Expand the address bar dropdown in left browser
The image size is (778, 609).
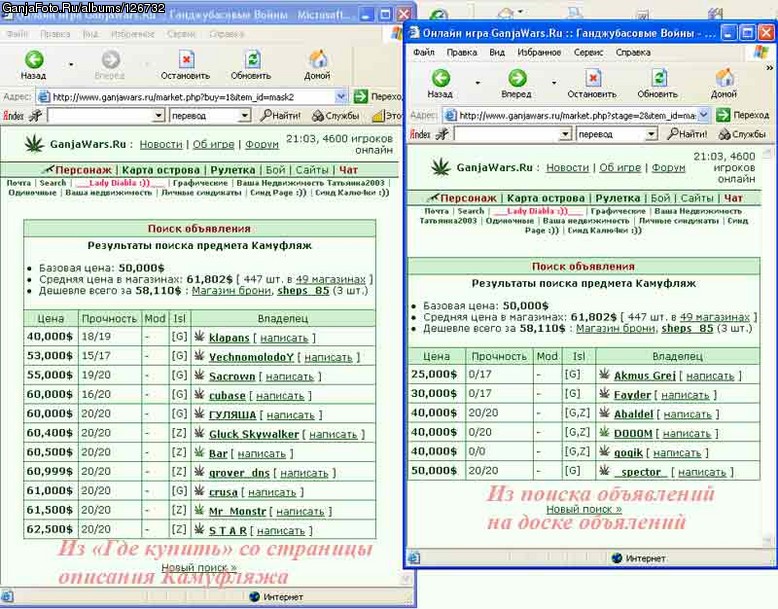340,96
